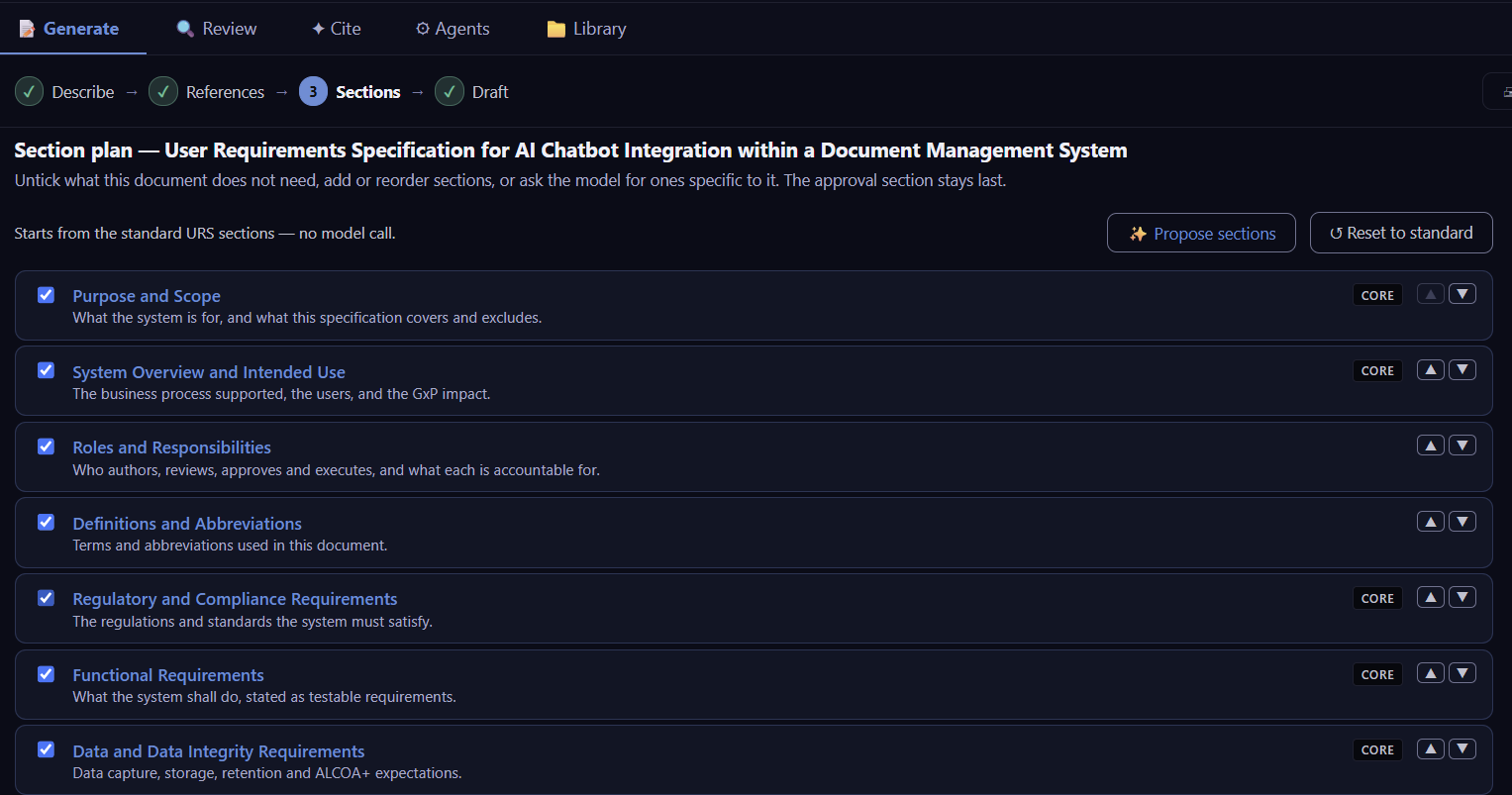Image resolution: width=1512 pixels, height=795 pixels.
Task: Click Roles and Responsibilities title
Action: [171, 447]
